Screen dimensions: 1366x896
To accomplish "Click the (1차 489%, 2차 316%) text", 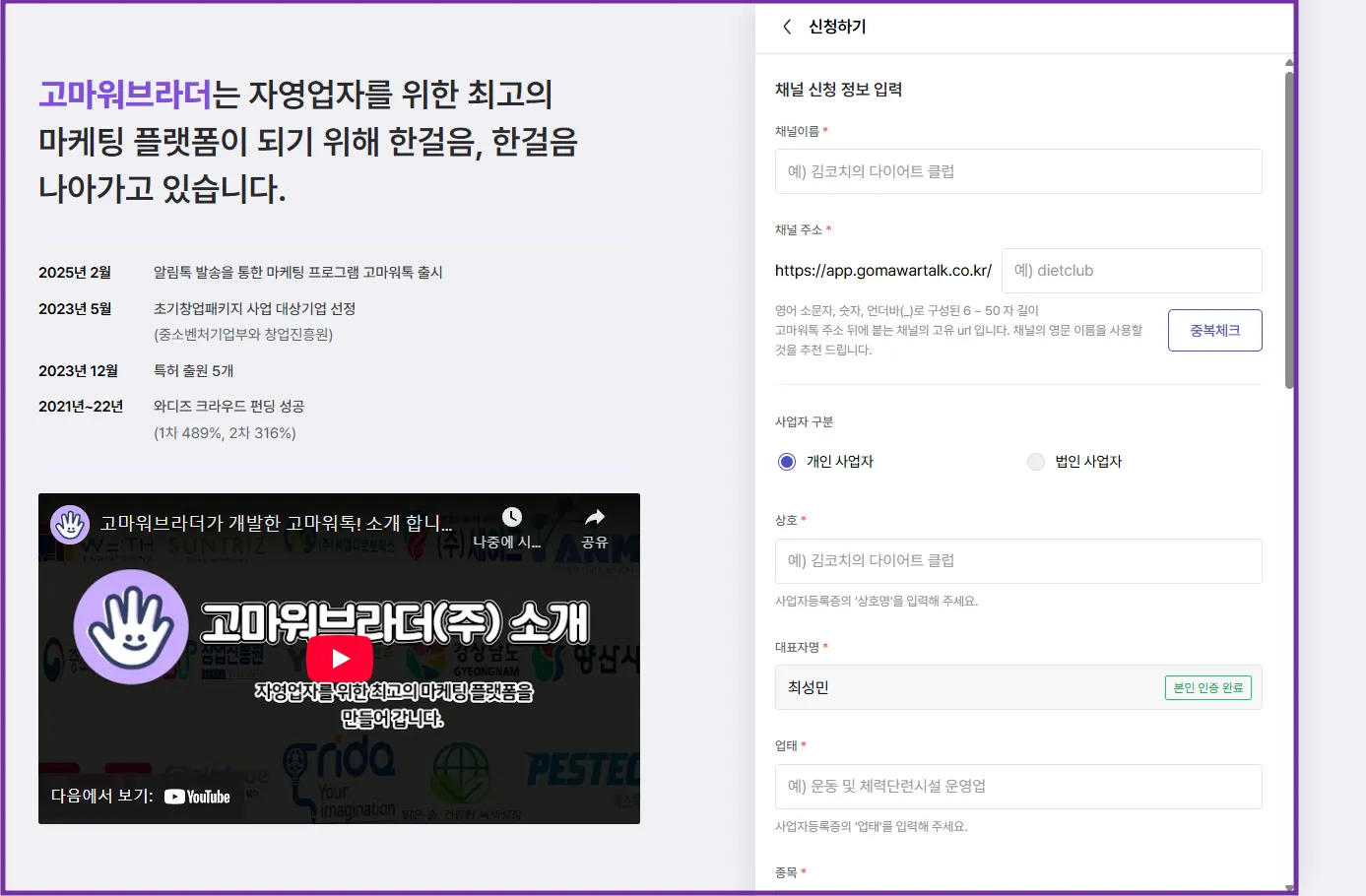I will click(x=225, y=433).
